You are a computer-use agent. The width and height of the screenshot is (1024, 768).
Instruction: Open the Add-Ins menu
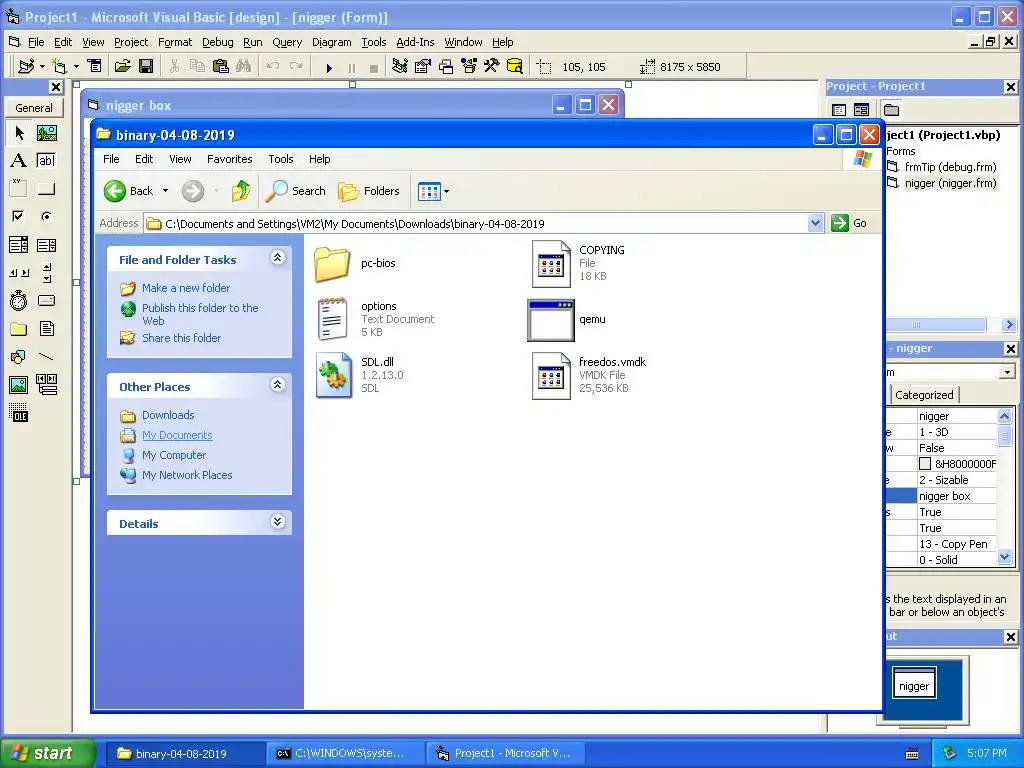(x=415, y=42)
